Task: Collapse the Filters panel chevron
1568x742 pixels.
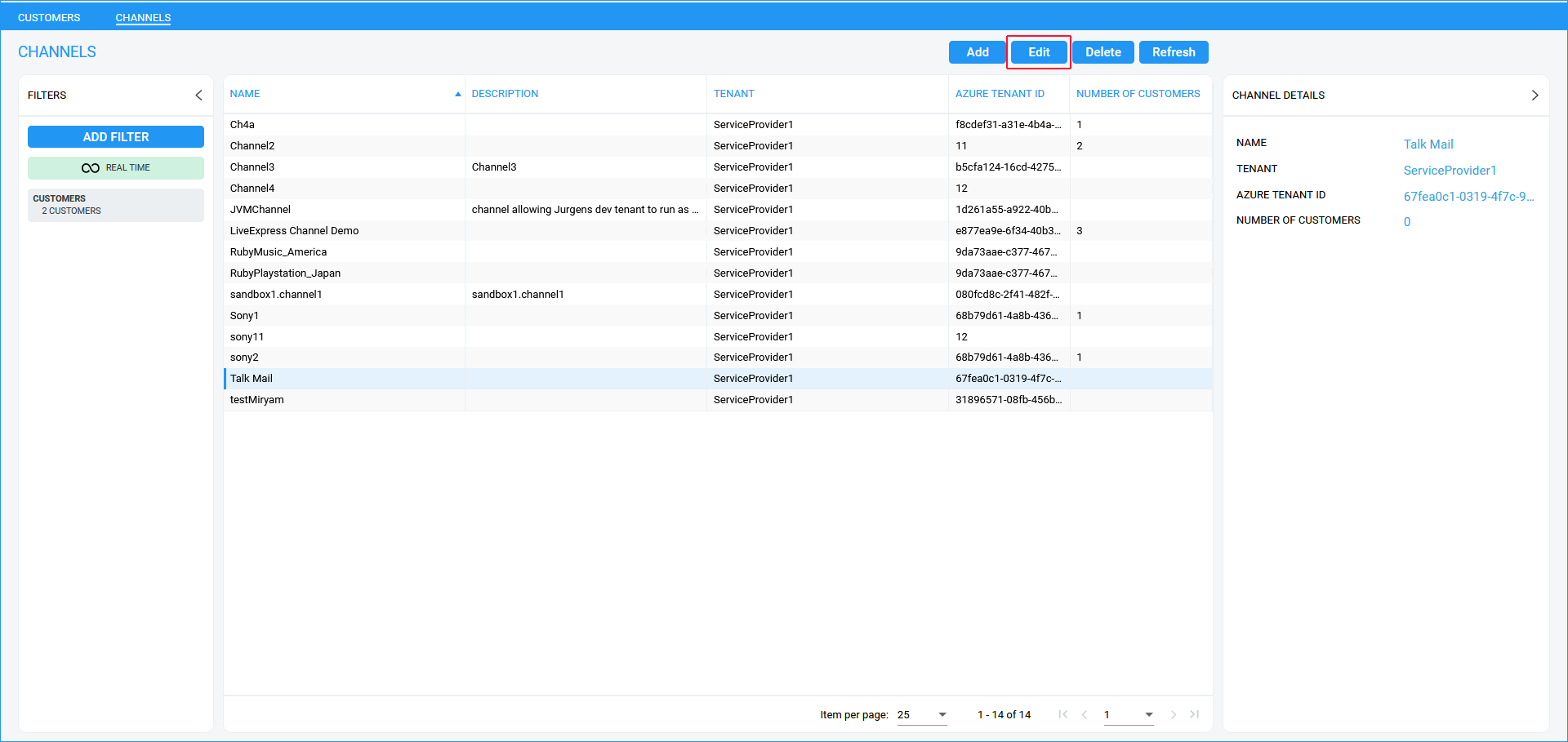Action: click(198, 96)
